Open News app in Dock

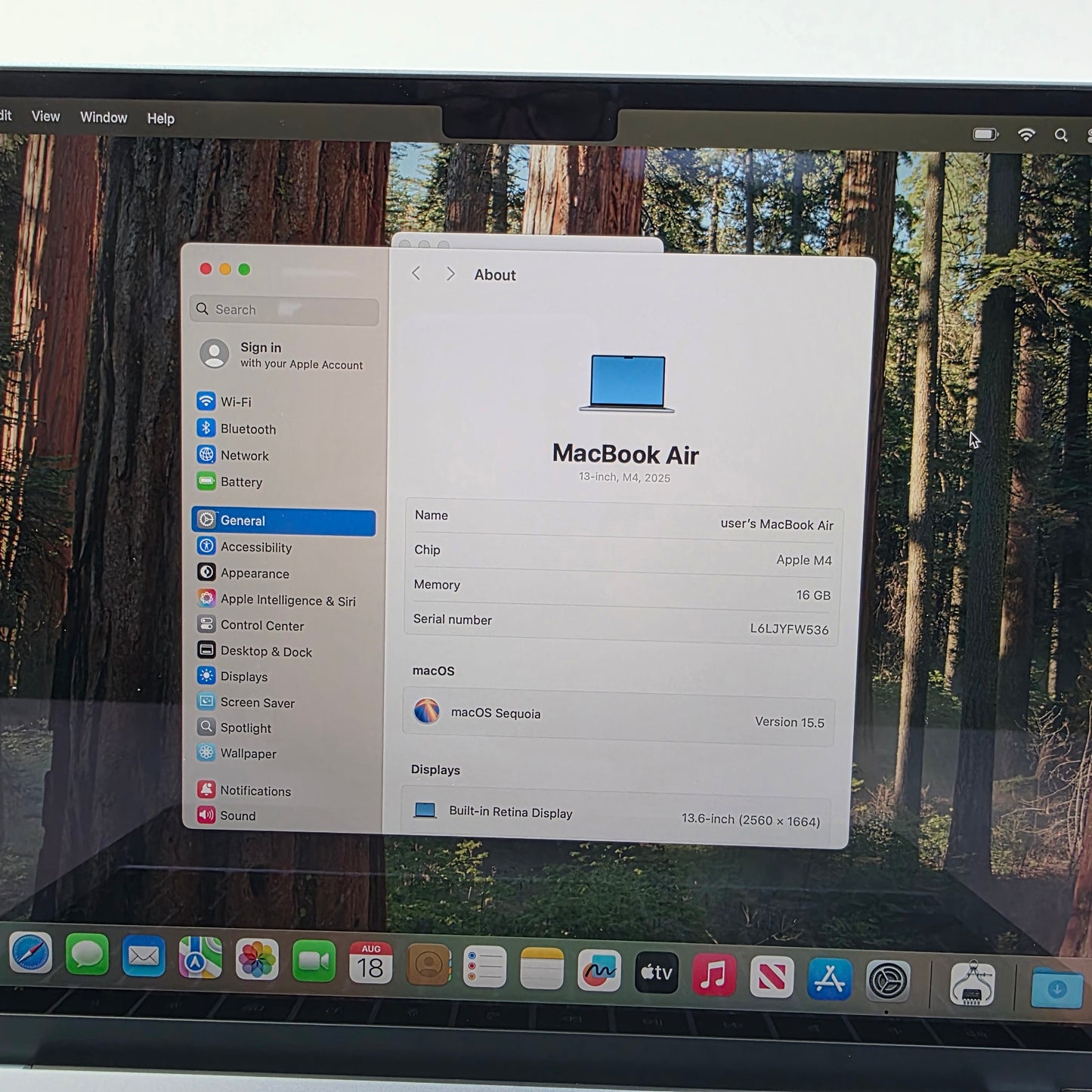(x=772, y=976)
